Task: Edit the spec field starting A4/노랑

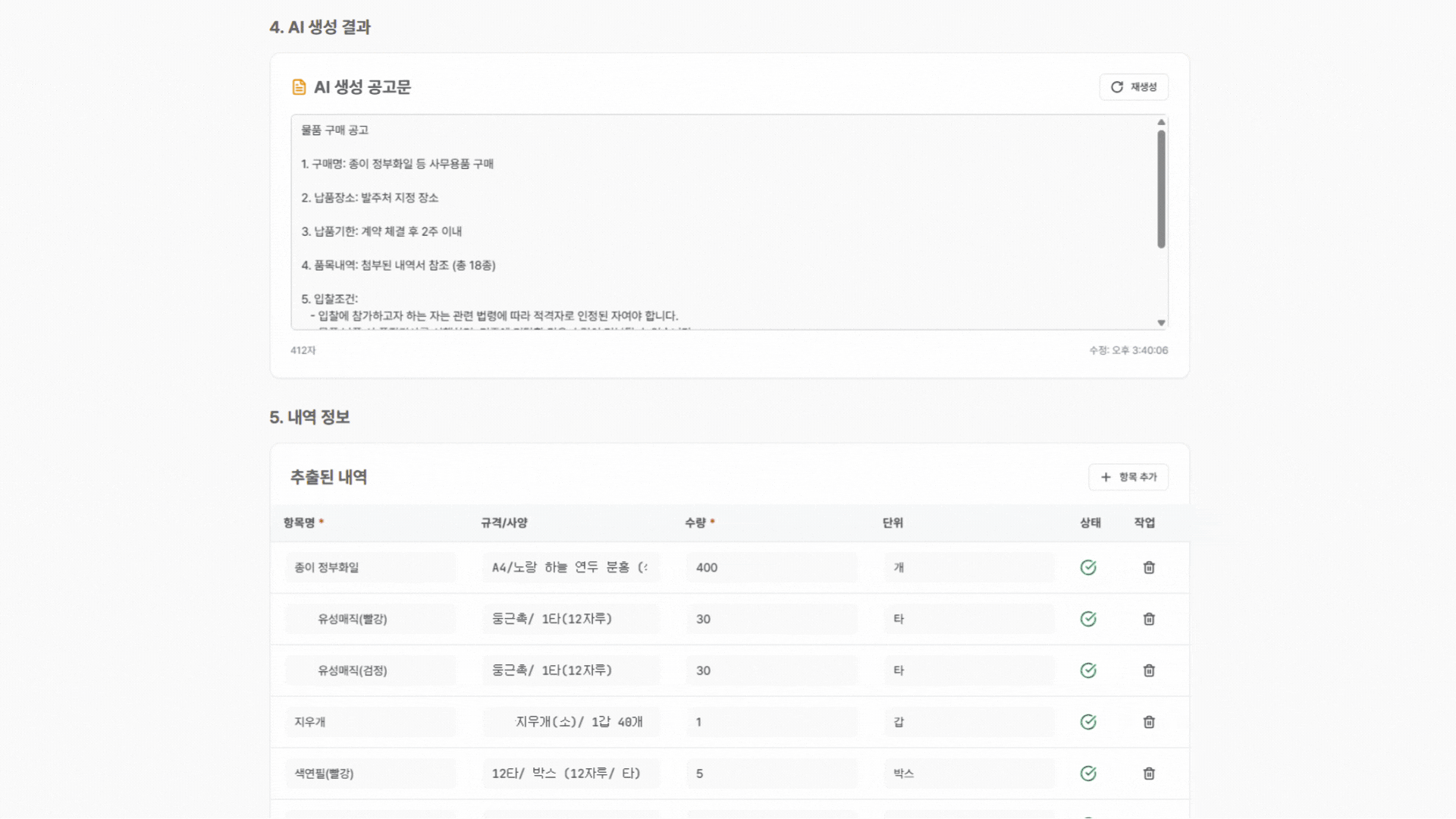Action: [x=571, y=567]
